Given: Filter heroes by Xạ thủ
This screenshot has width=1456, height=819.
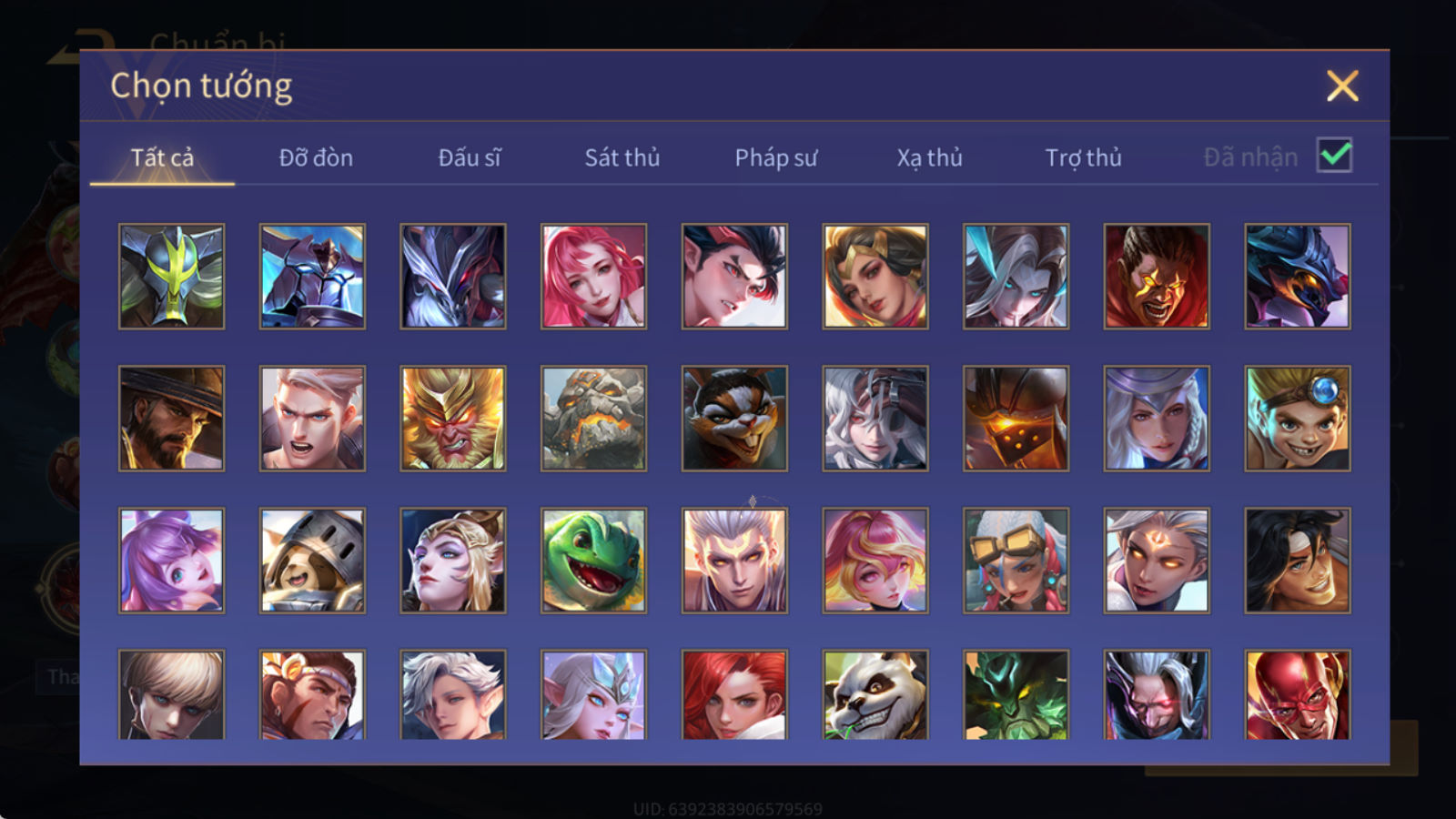Looking at the screenshot, I should coord(929,157).
